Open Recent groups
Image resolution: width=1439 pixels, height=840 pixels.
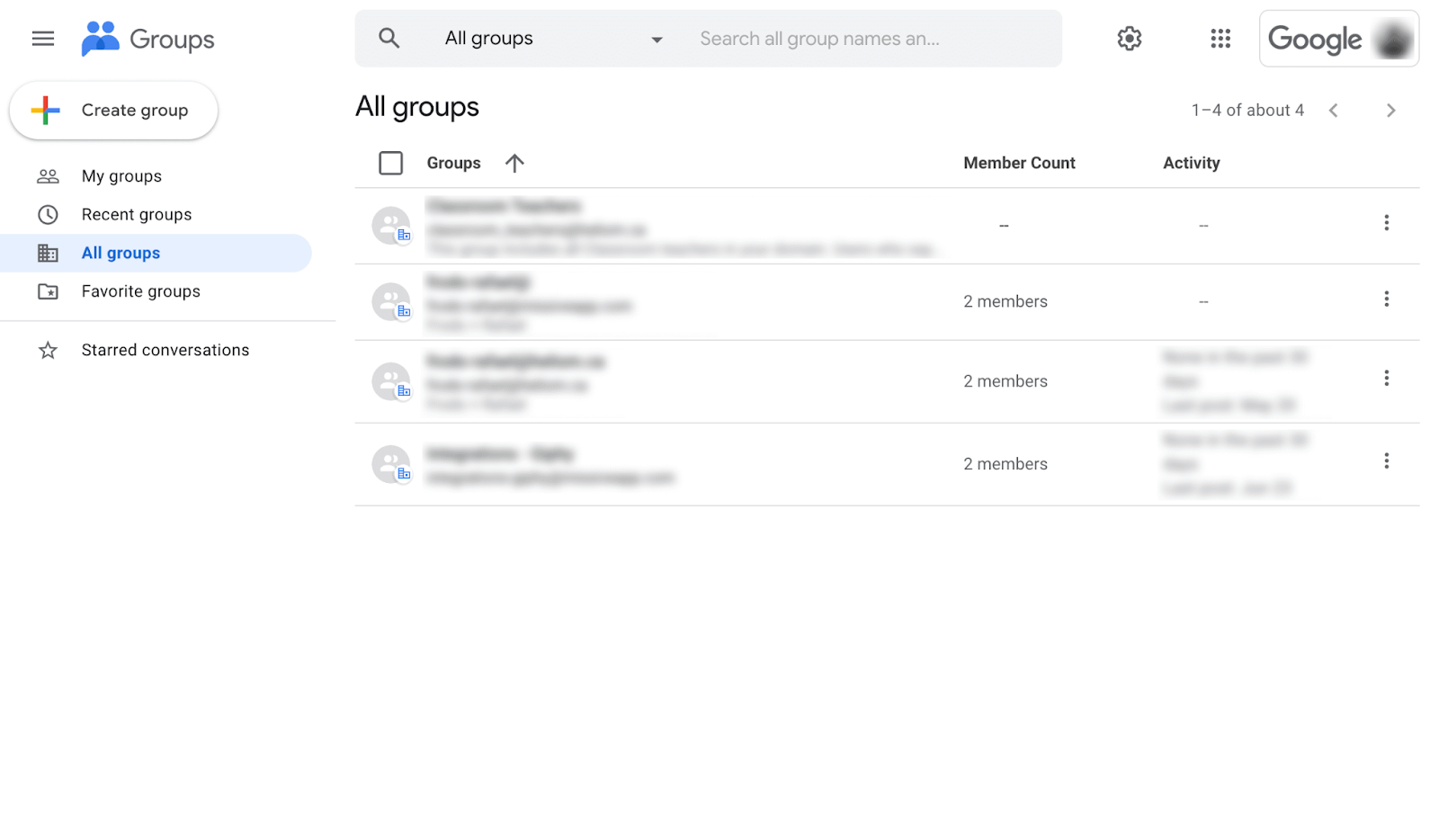tap(137, 215)
